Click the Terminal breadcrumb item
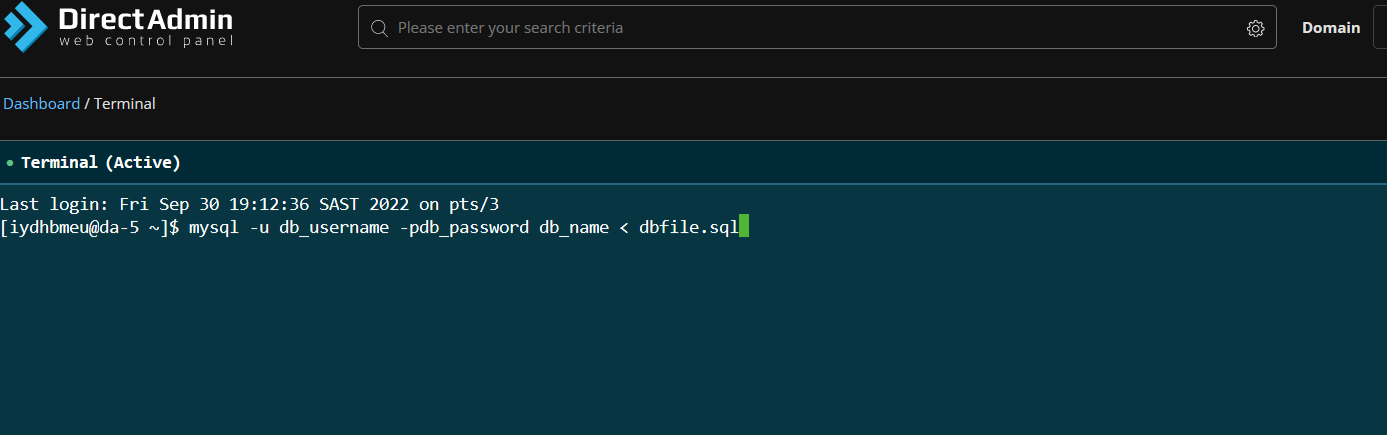1387x435 pixels. coord(125,104)
